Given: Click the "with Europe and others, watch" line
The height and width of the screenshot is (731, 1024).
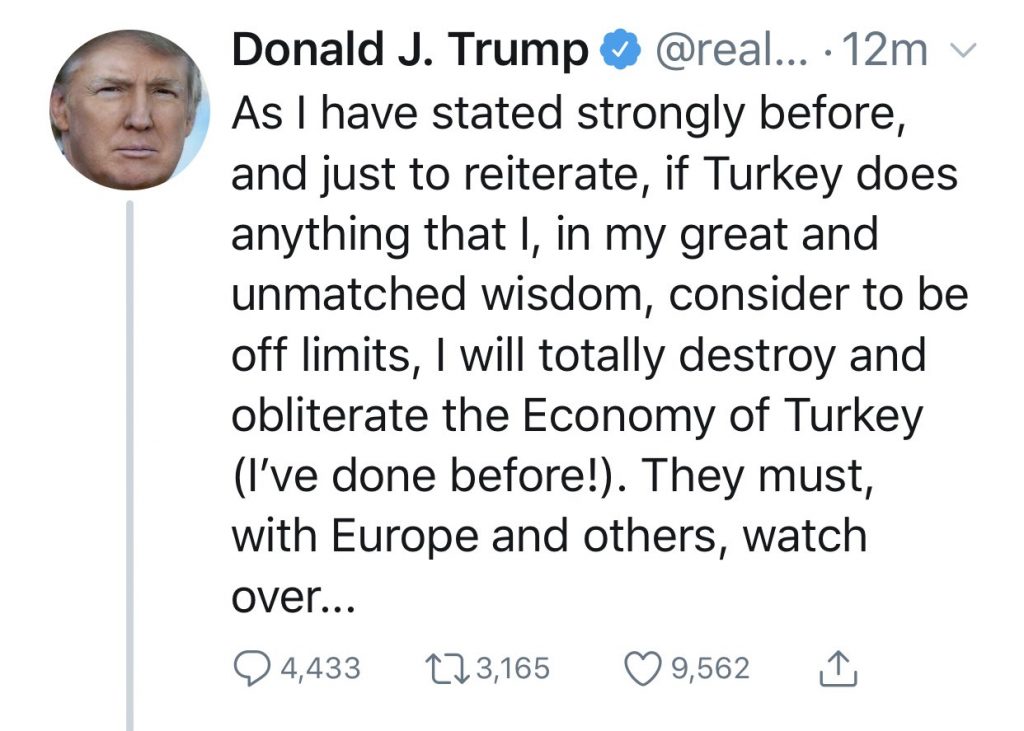Looking at the screenshot, I should pyautogui.click(x=548, y=538).
